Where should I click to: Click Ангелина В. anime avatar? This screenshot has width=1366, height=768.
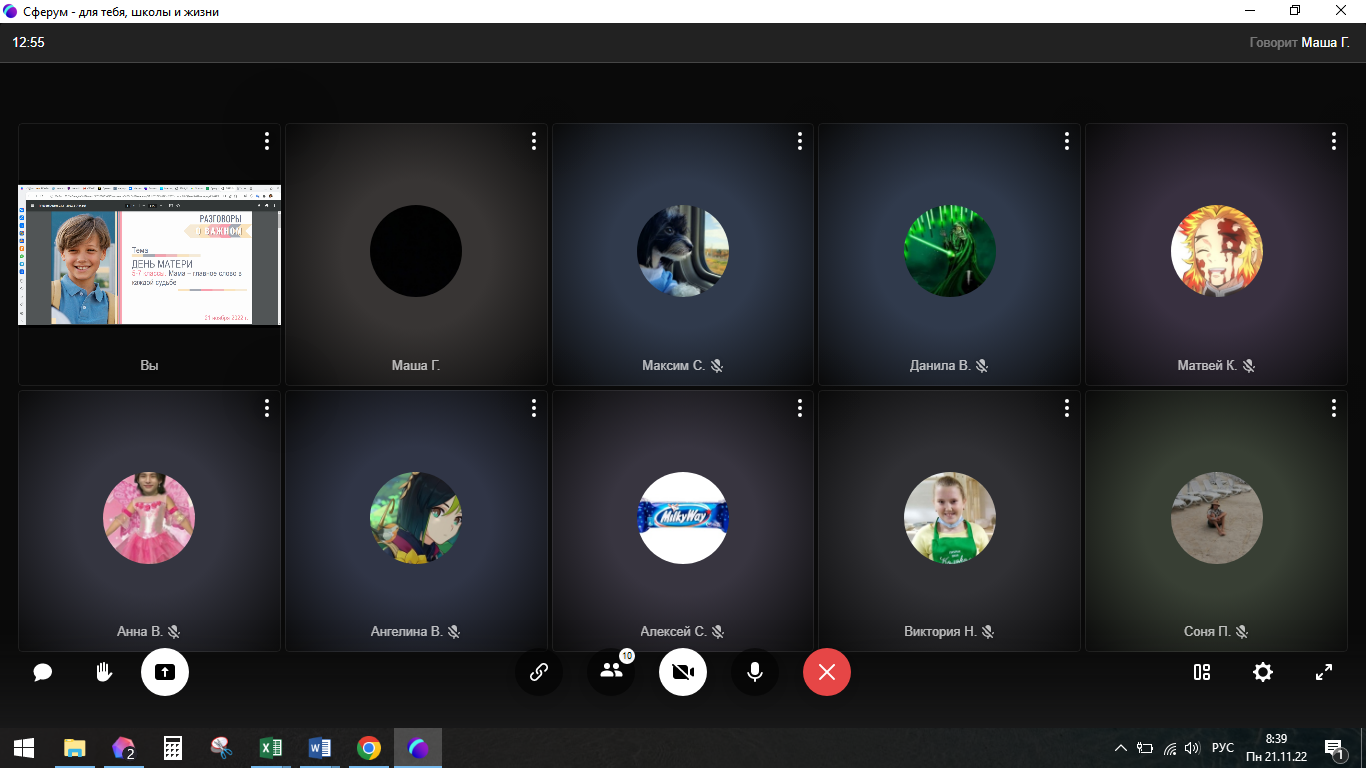[416, 518]
